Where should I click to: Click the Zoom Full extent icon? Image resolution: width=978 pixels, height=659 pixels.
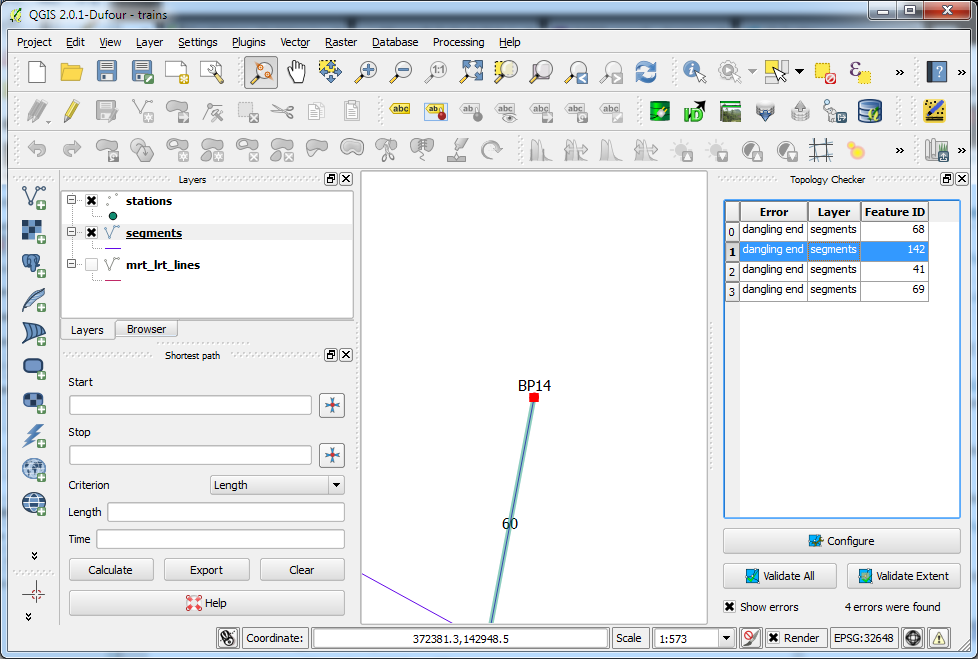click(x=471, y=72)
